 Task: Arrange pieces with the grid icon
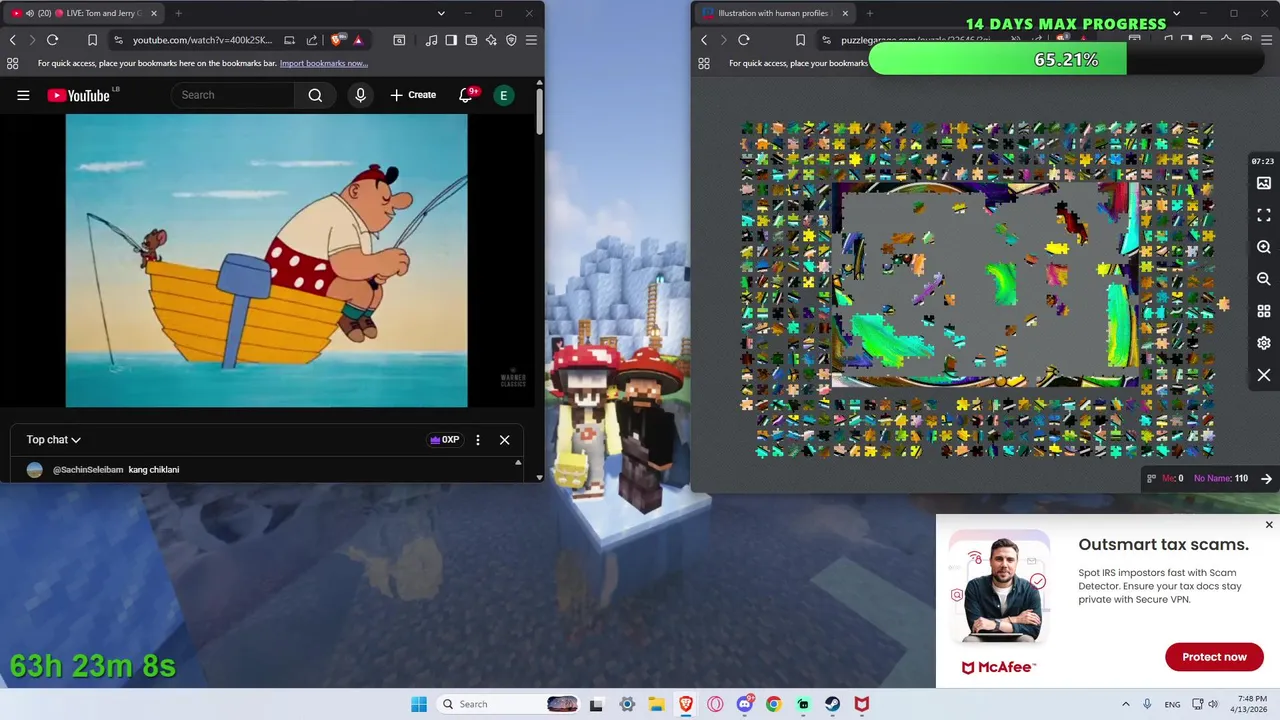1264,311
